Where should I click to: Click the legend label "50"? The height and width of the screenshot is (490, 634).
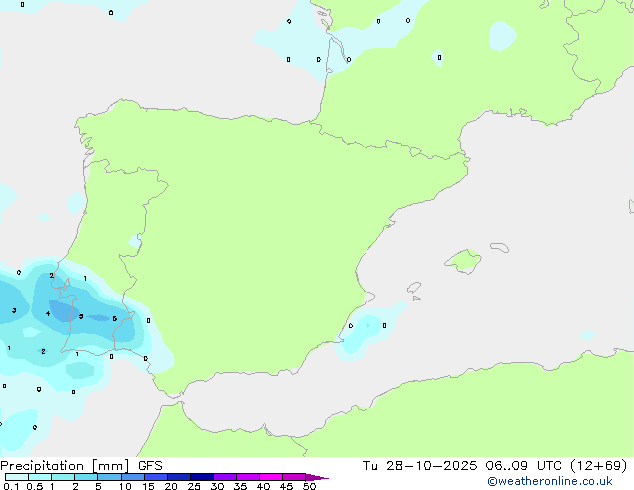point(310,486)
